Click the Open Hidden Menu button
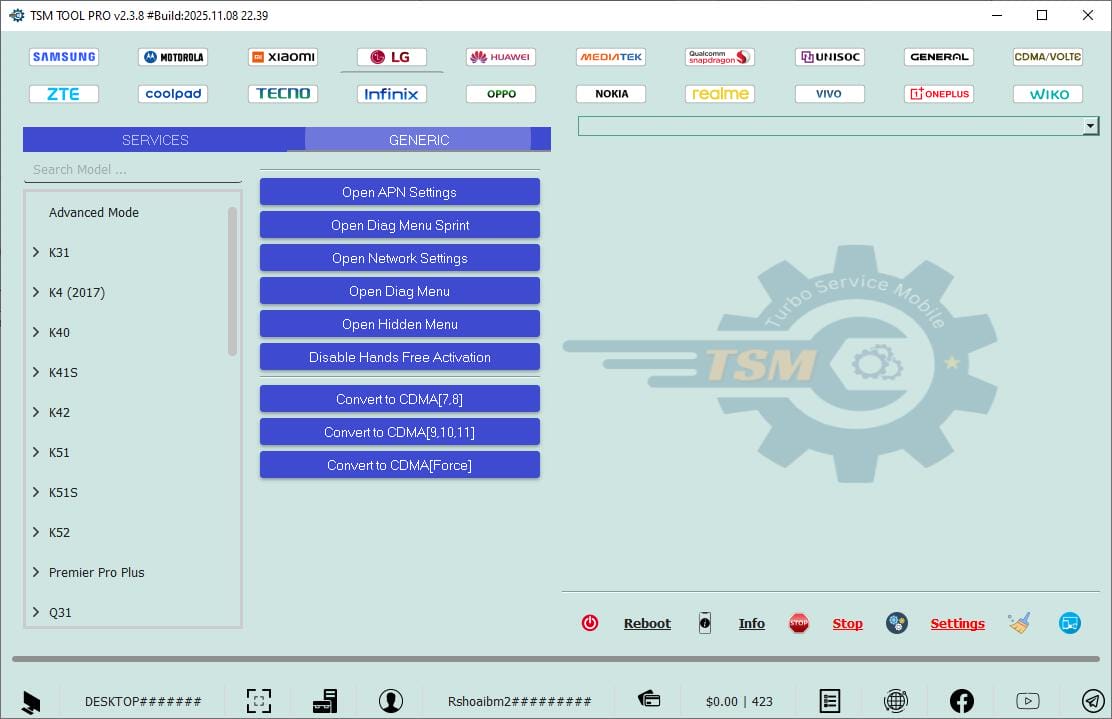Screen dimensions: 1112x719 pyautogui.click(x=399, y=323)
